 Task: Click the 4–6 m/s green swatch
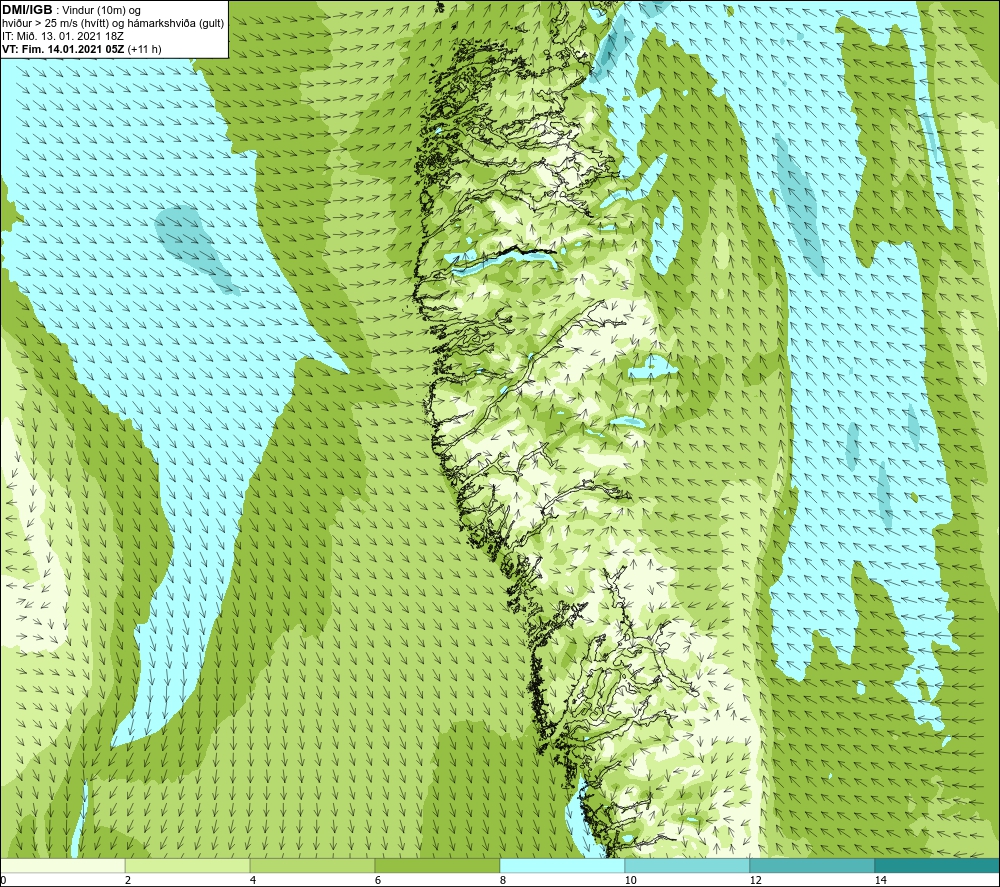pos(312,865)
